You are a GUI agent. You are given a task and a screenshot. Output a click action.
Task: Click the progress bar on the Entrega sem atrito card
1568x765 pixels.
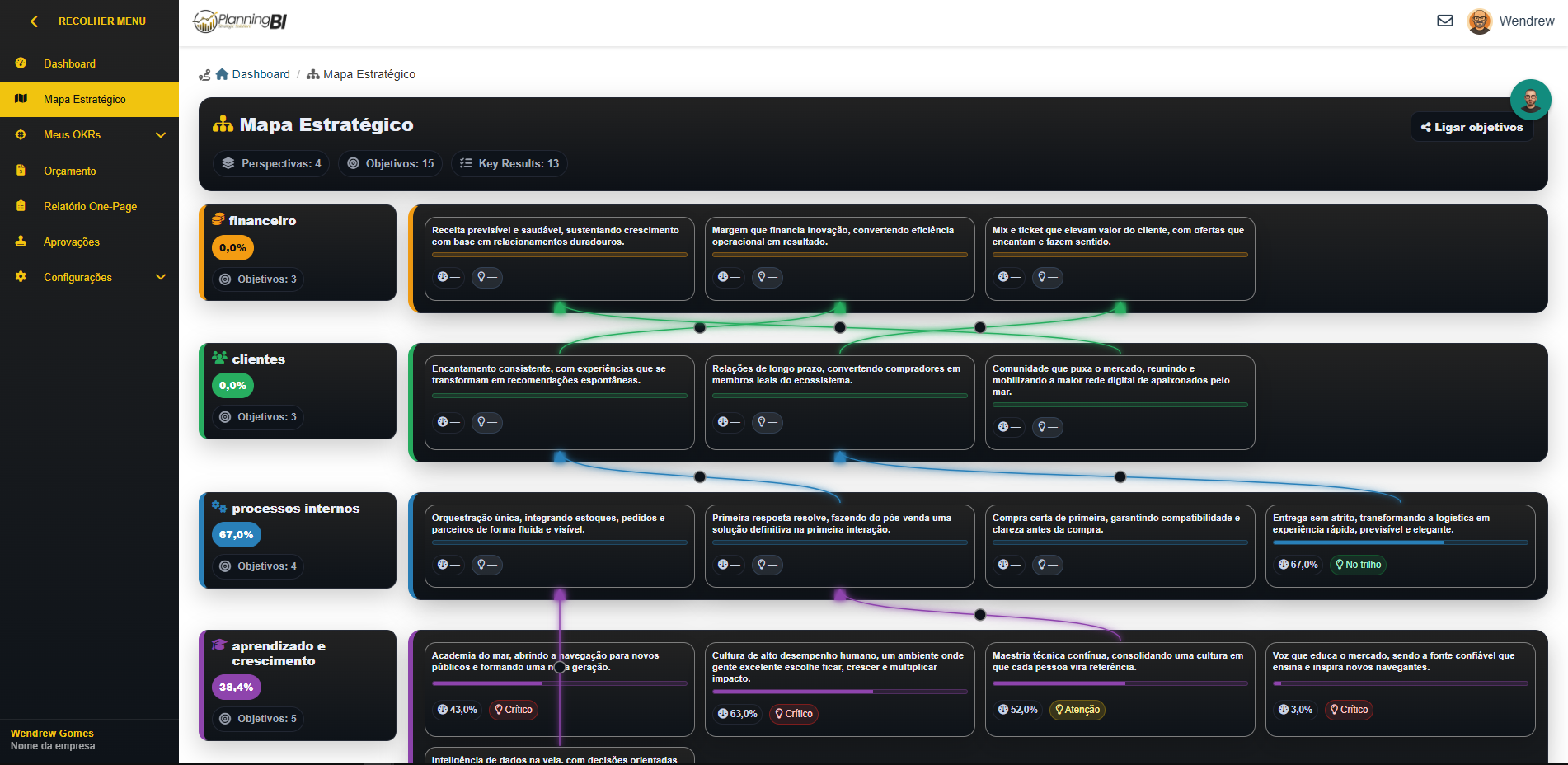[x=1401, y=543]
